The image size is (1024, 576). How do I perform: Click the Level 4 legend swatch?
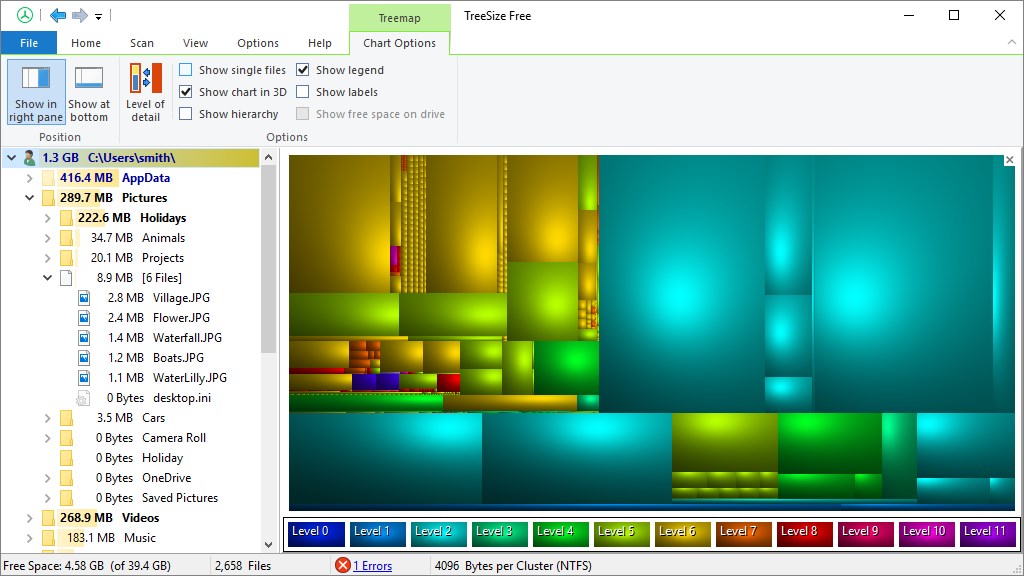click(x=560, y=534)
